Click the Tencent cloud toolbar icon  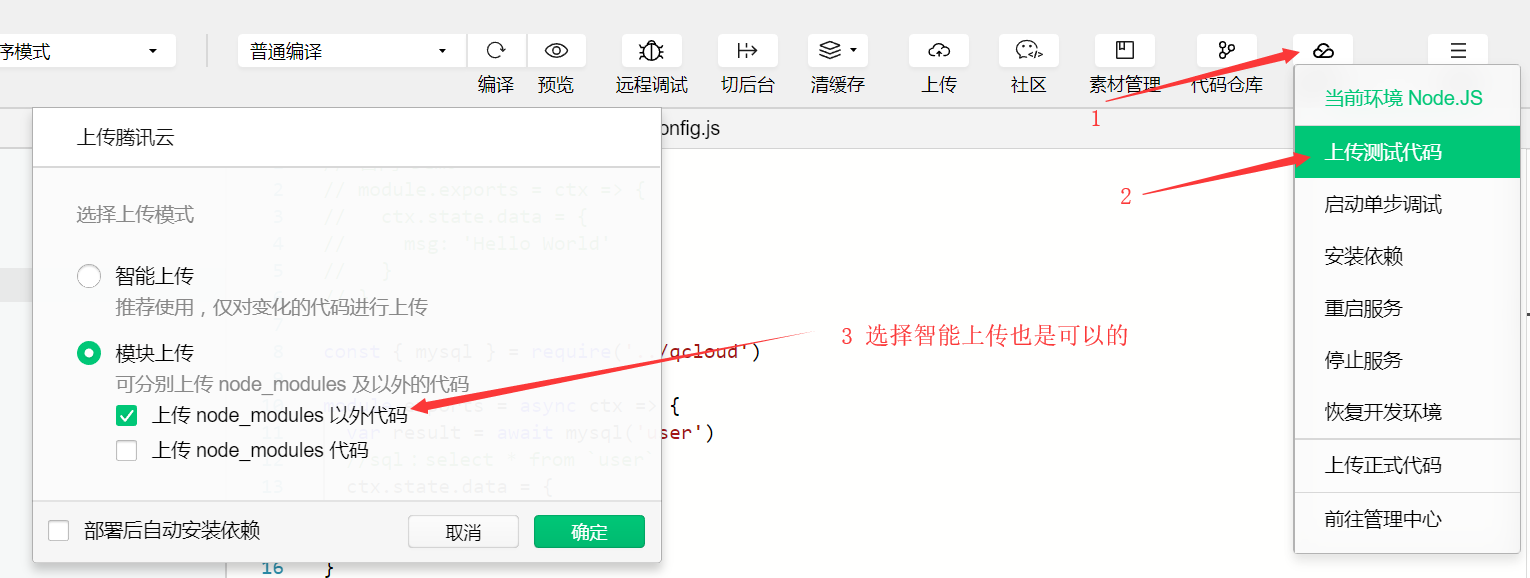[x=1323, y=51]
